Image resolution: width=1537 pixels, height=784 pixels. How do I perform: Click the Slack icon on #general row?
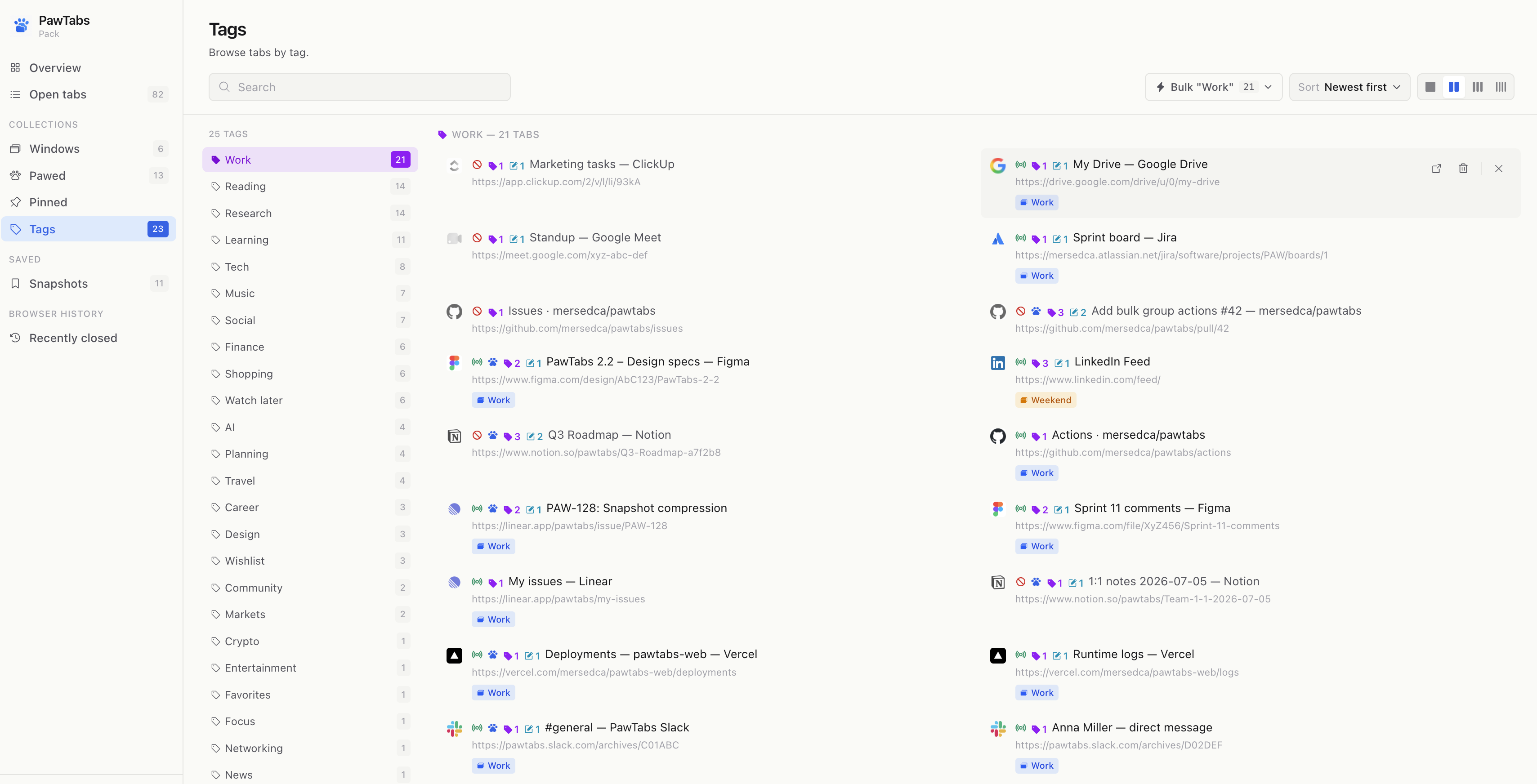454,729
